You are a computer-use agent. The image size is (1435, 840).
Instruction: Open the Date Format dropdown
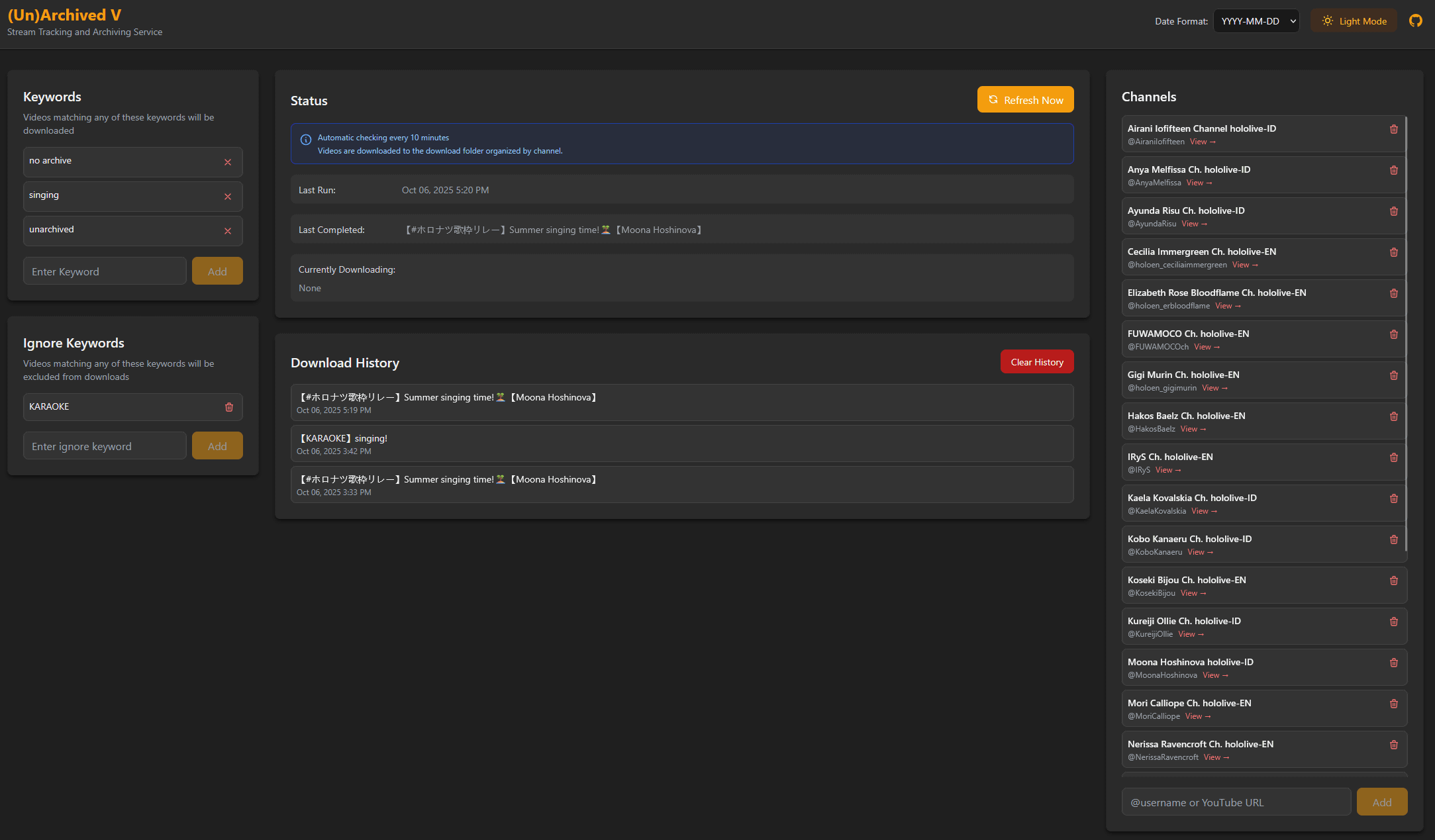1256,21
